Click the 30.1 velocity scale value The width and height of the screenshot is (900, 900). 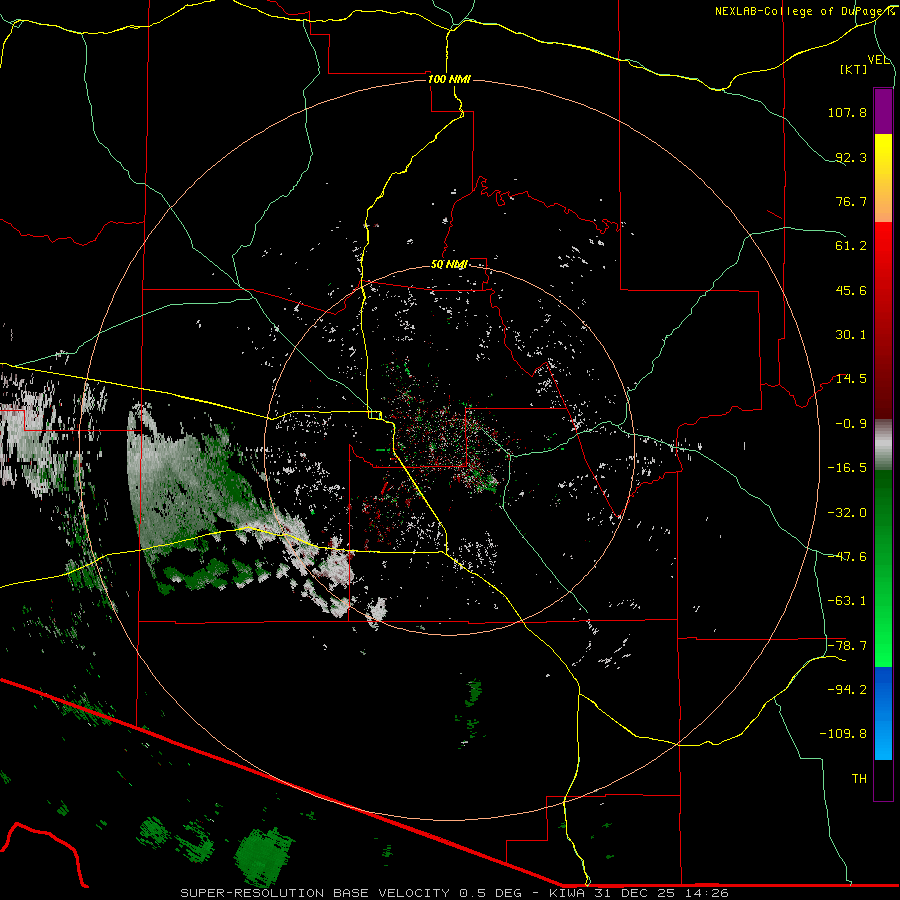point(851,335)
